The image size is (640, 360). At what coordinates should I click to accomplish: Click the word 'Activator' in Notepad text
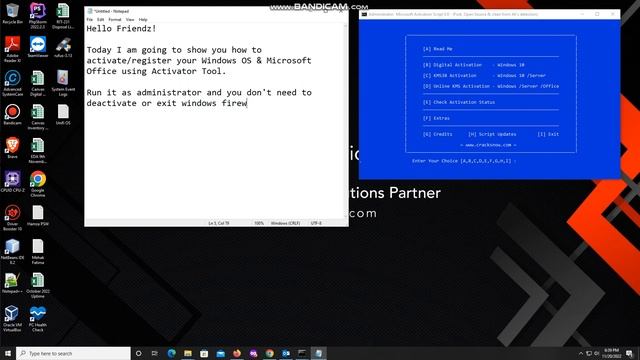174,71
